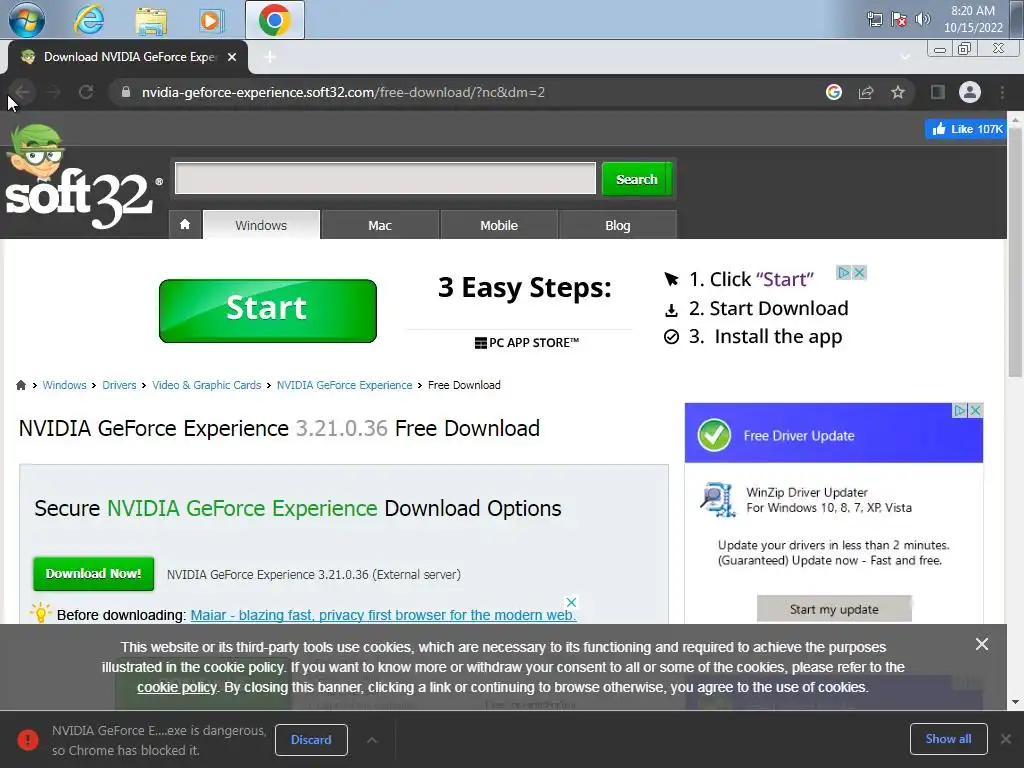Open Windows Explorer folder taskbar icon
The width and height of the screenshot is (1024, 768).
pyautogui.click(x=151, y=20)
